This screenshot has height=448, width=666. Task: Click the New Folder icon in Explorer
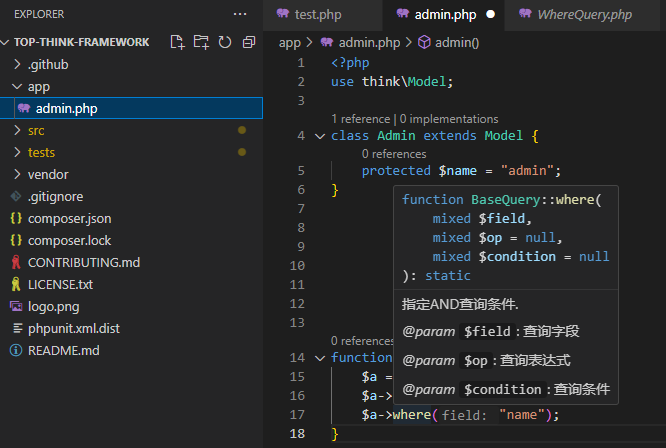[x=201, y=42]
